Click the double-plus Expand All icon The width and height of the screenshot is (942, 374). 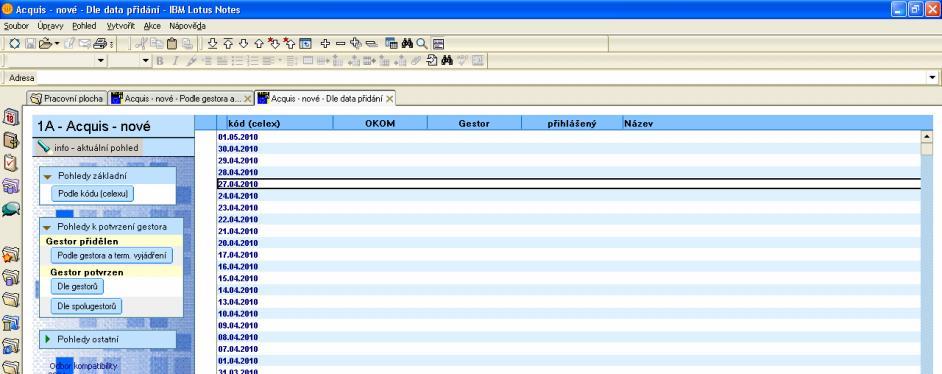click(x=356, y=44)
